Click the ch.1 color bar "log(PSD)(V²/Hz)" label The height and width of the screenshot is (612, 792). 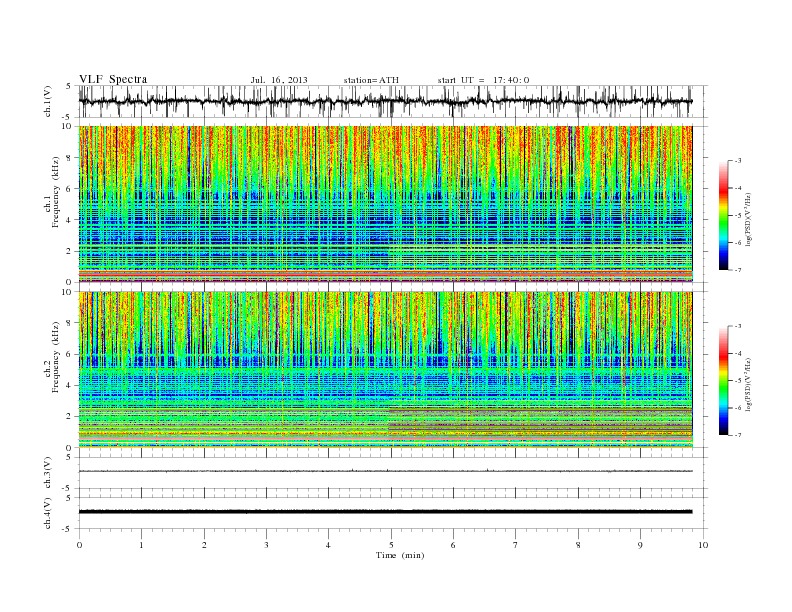tap(749, 219)
